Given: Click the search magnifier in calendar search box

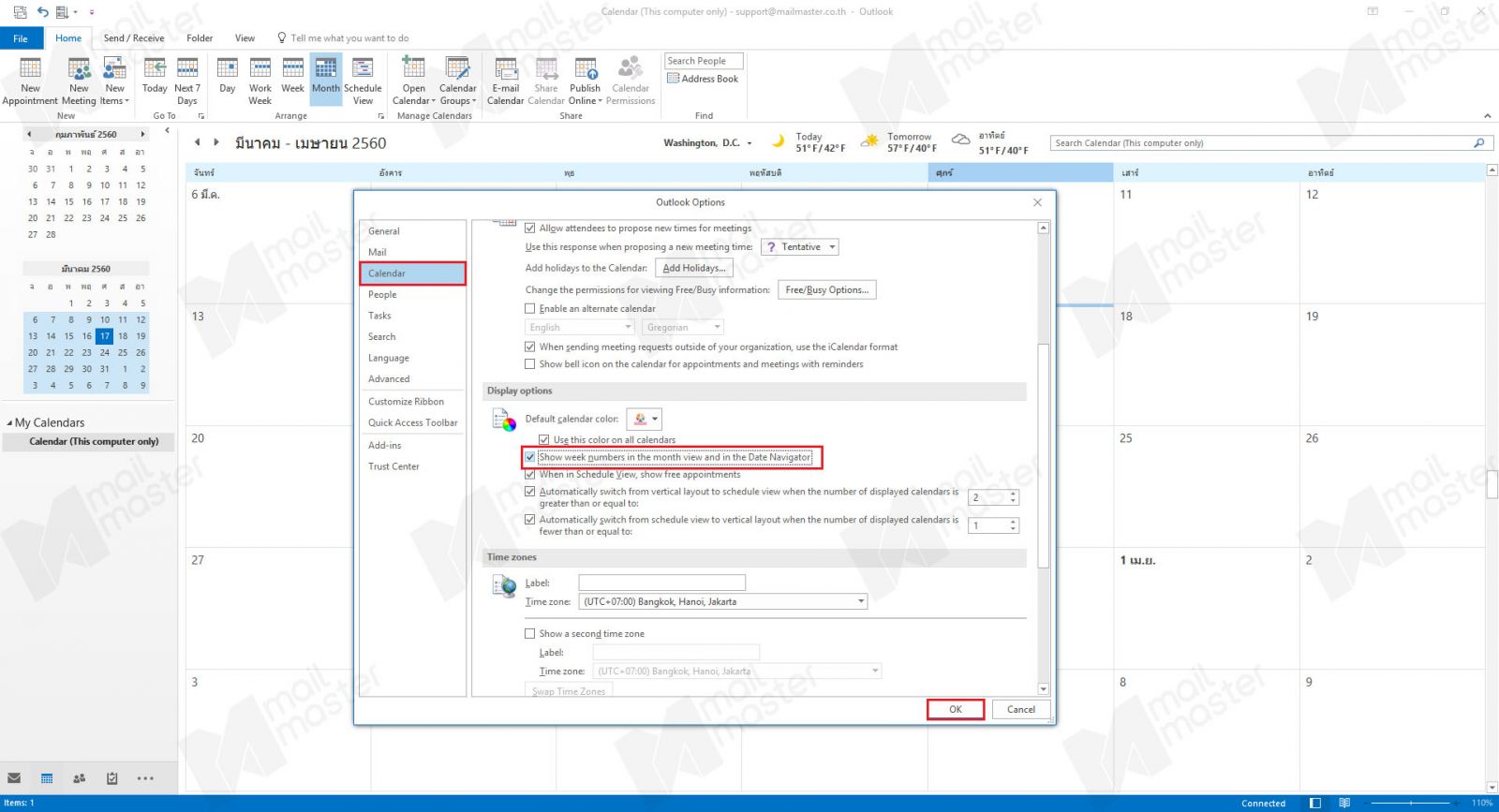Looking at the screenshot, I should (1479, 143).
